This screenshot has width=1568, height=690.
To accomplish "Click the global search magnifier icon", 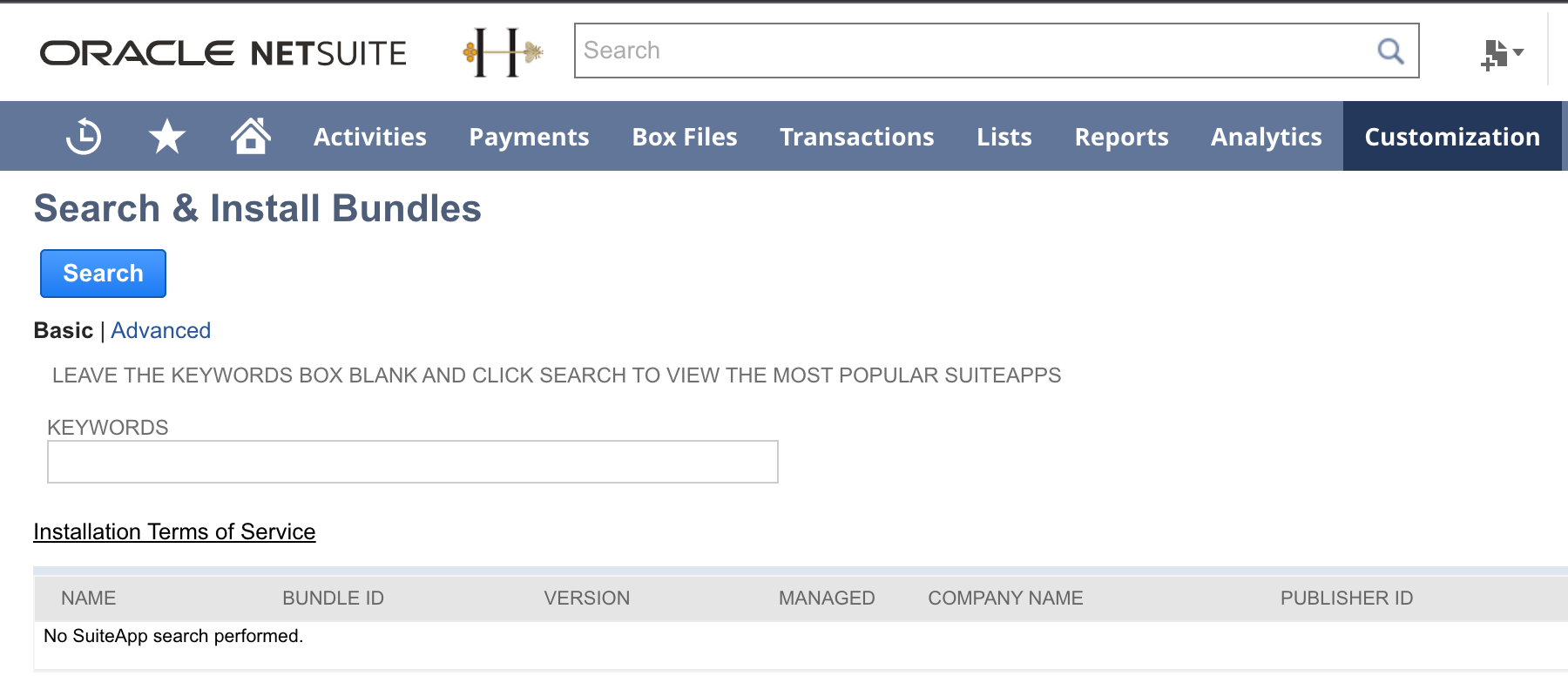I will 1390,51.
